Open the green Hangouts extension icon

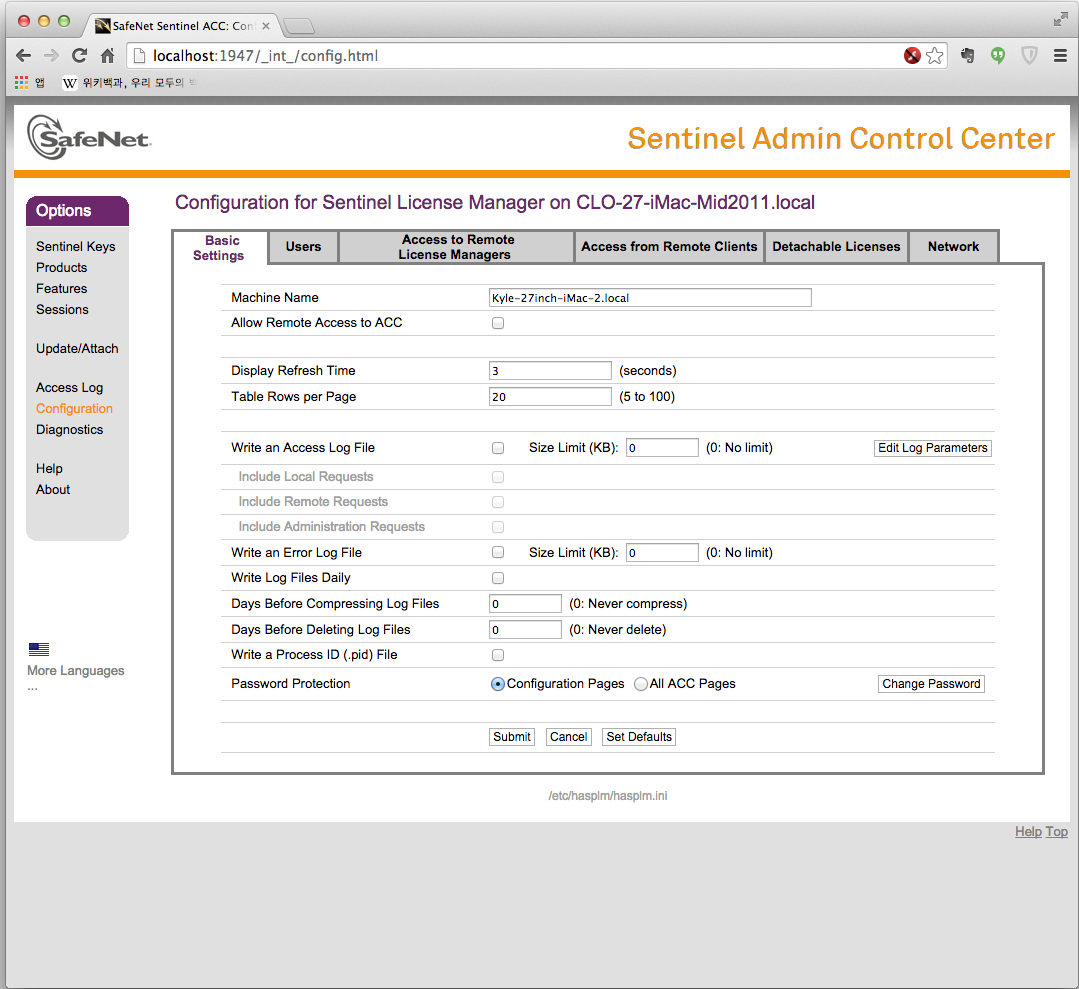coord(998,56)
